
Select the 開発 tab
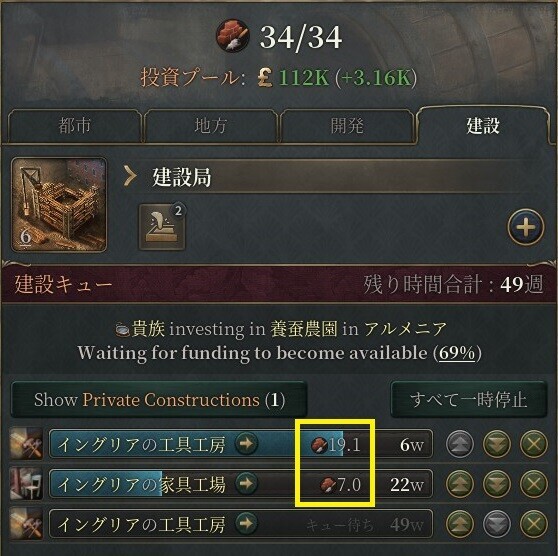[x=347, y=126]
